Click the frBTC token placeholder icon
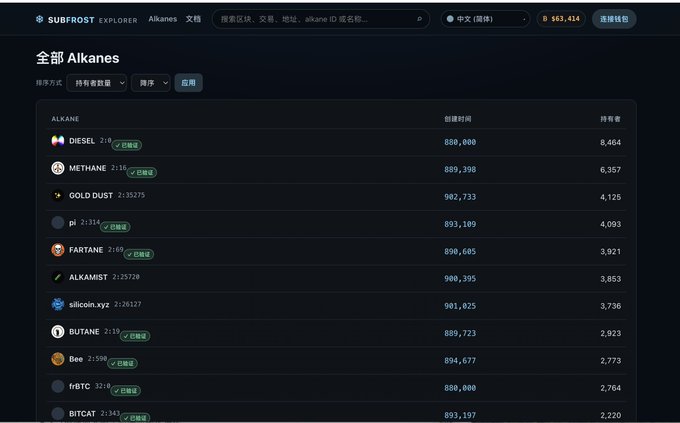680x423 pixels. 58,386
